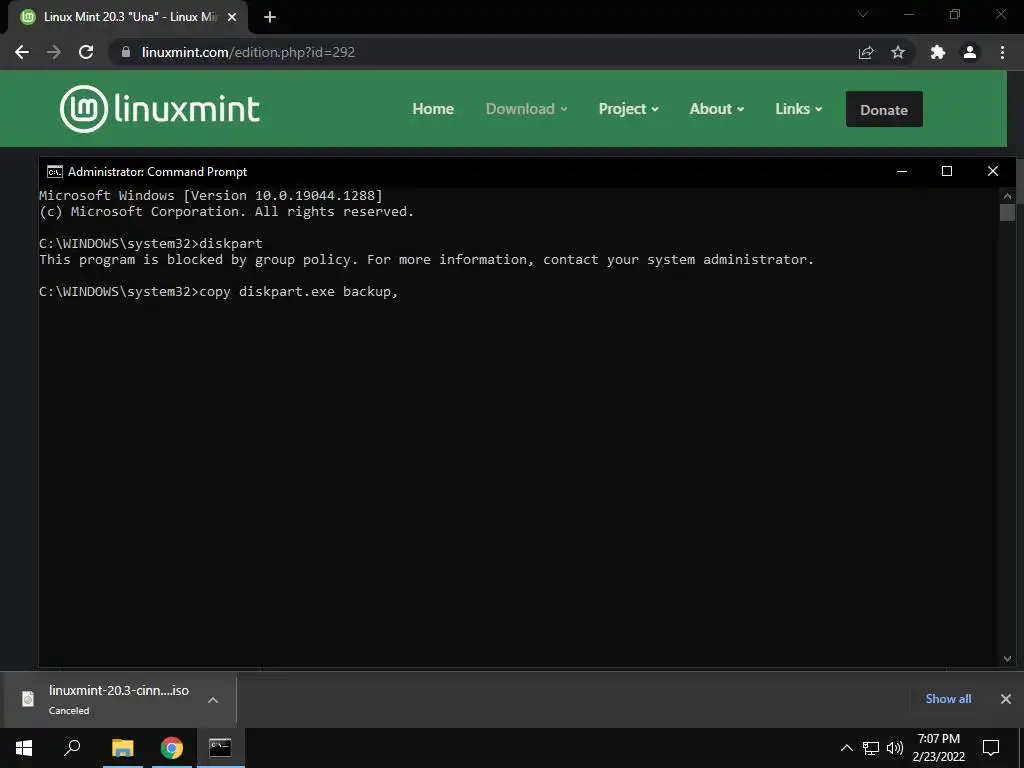
Task: Open a new browser tab
Action: [x=270, y=17]
